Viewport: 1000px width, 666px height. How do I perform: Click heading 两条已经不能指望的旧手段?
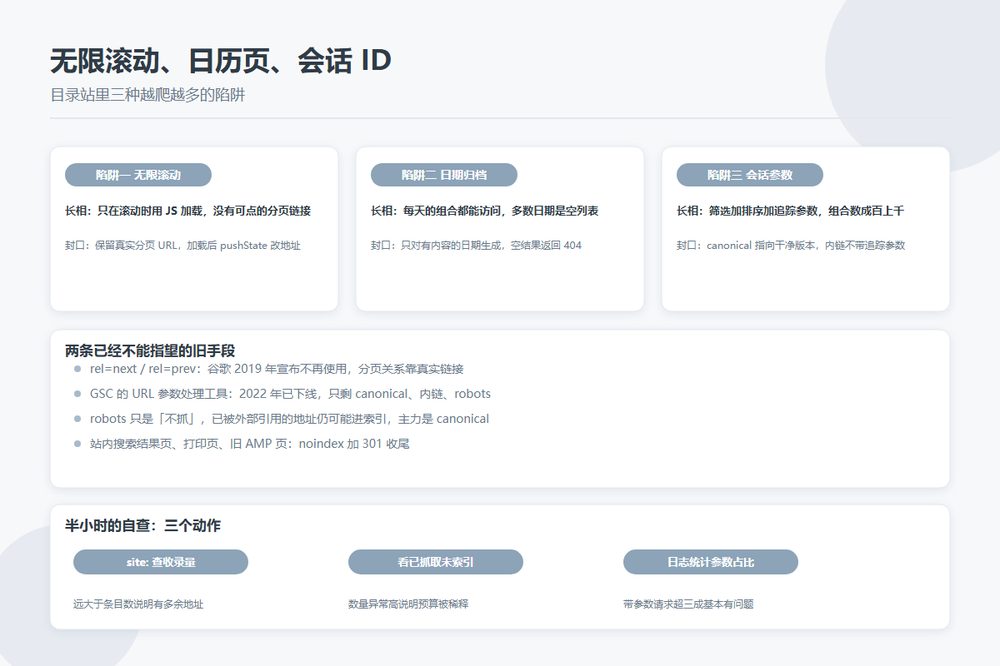(150, 350)
